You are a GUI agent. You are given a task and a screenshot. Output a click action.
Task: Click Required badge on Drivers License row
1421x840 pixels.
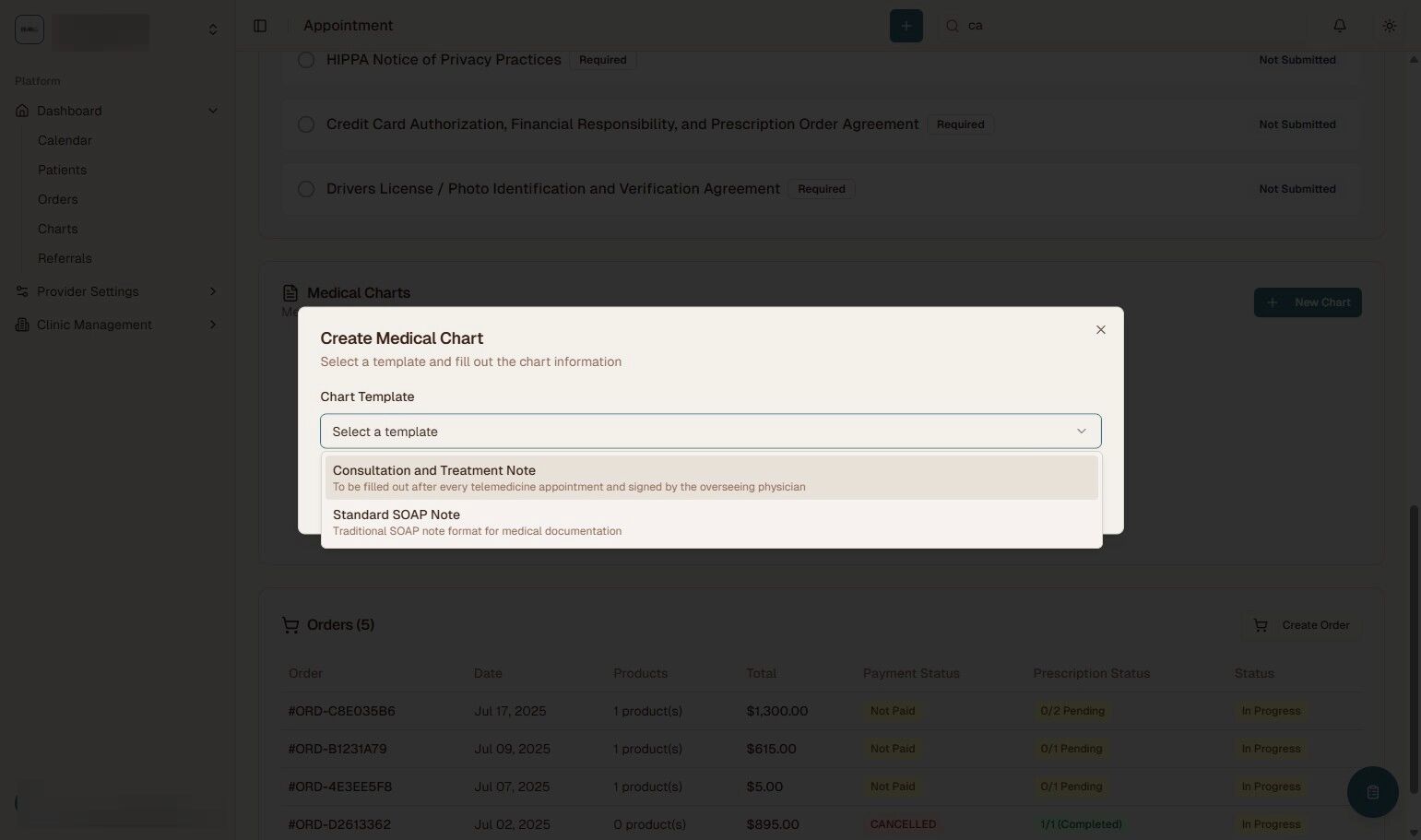pyautogui.click(x=821, y=189)
